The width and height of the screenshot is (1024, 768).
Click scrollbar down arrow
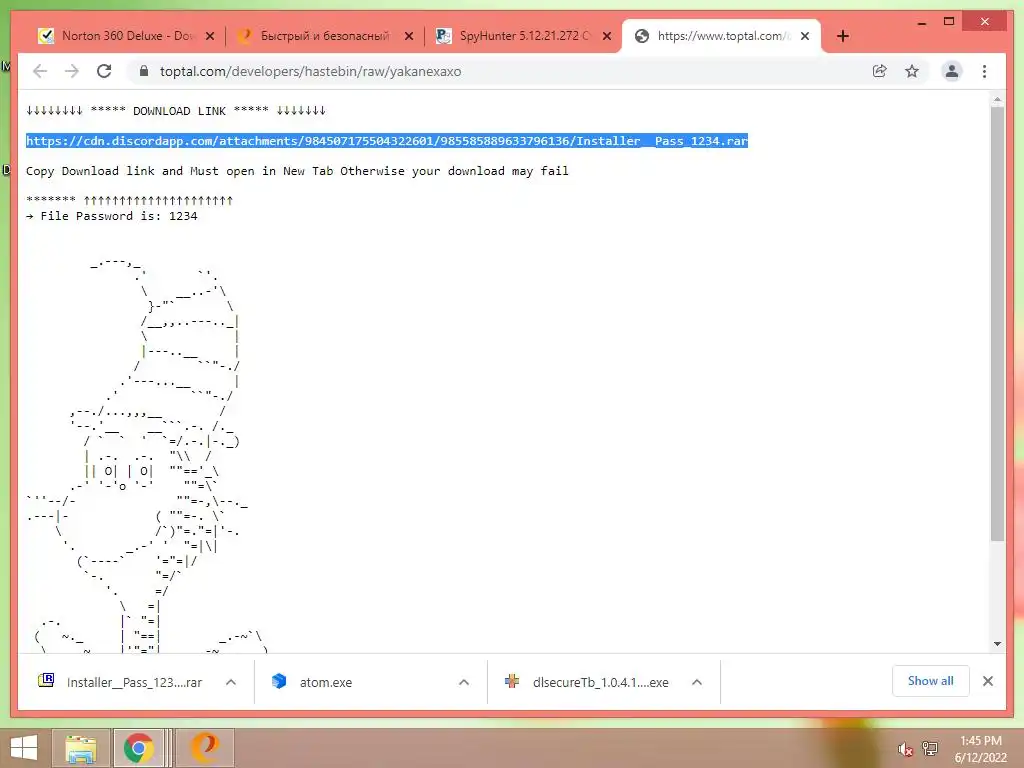997,644
